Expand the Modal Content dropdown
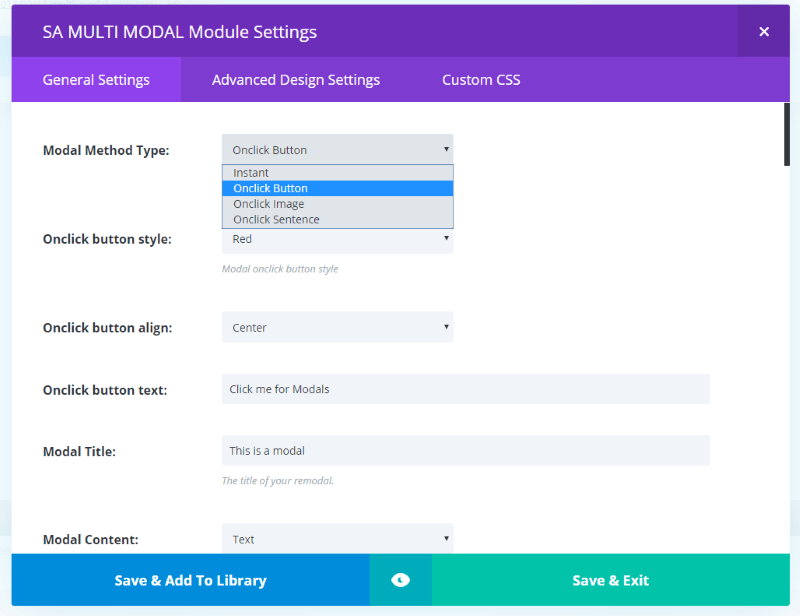 337,538
